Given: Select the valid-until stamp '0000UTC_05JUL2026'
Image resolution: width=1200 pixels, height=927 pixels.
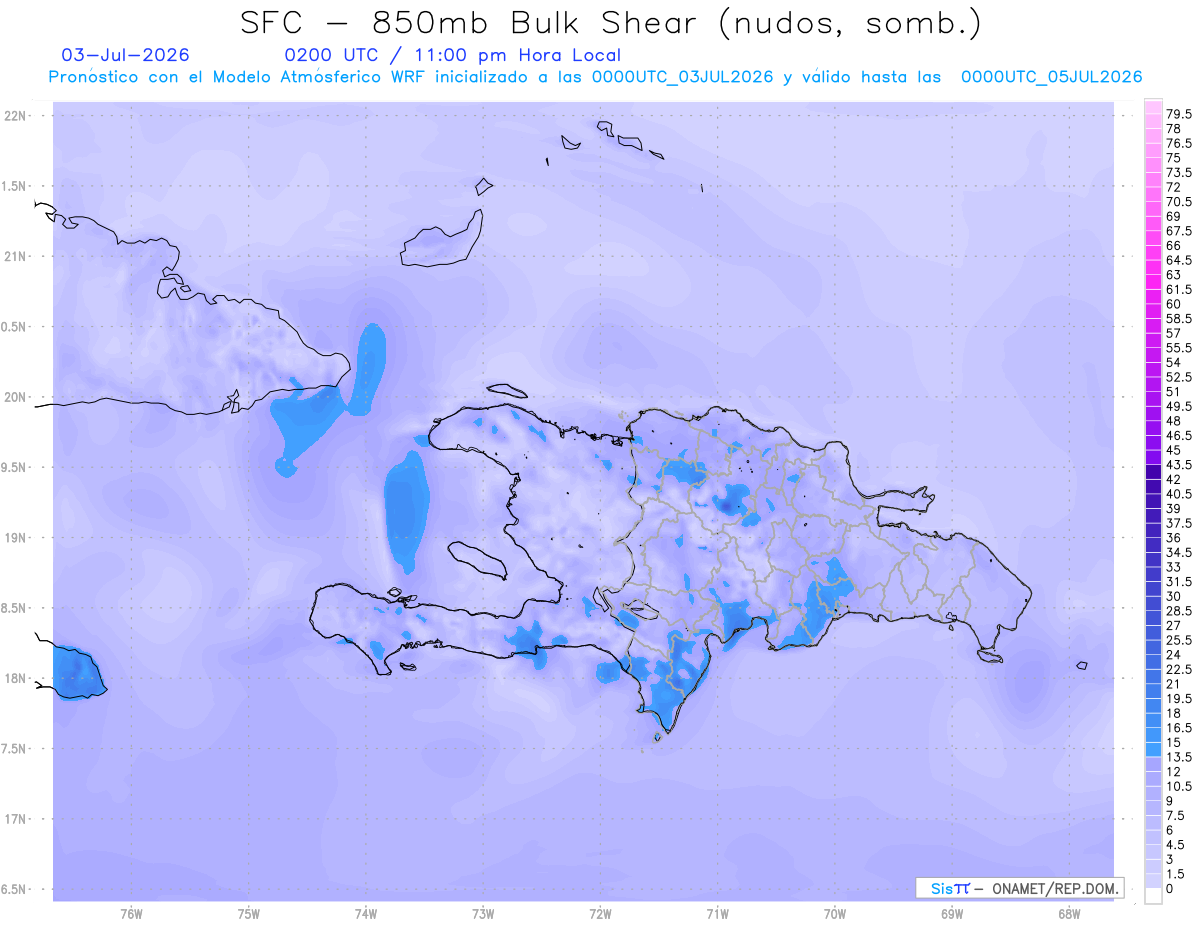Looking at the screenshot, I should [x=1051, y=77].
